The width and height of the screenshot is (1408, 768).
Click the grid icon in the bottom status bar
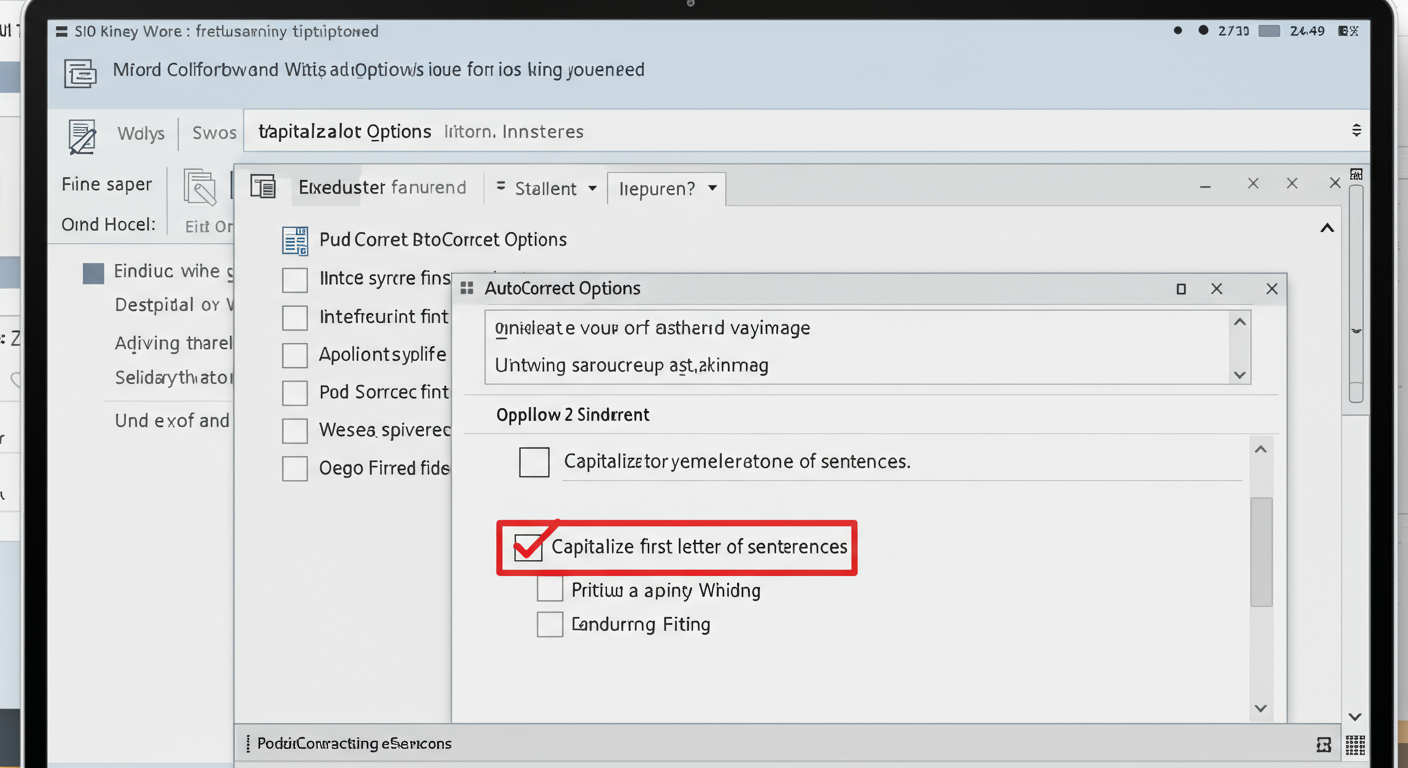(x=1355, y=745)
